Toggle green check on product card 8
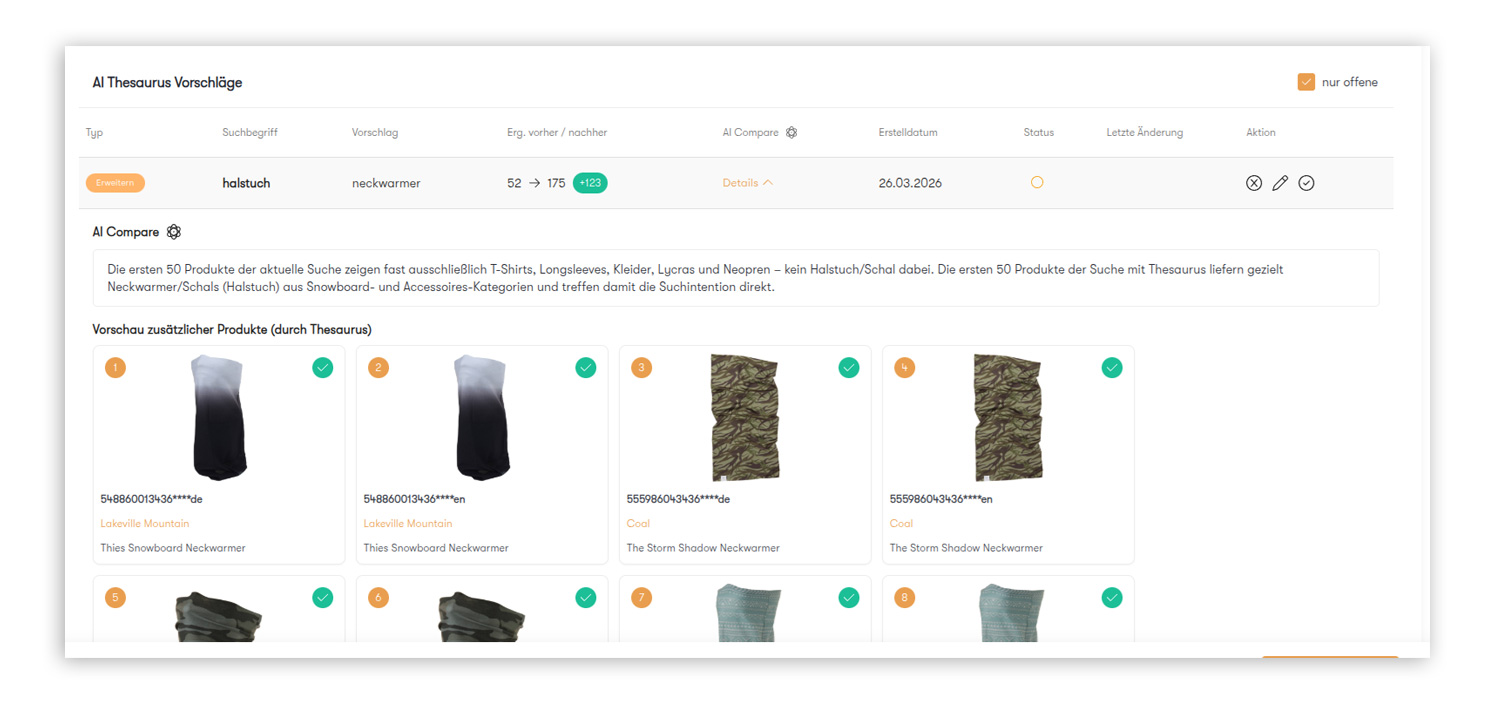This screenshot has height=702, width=1495. coord(1112,597)
